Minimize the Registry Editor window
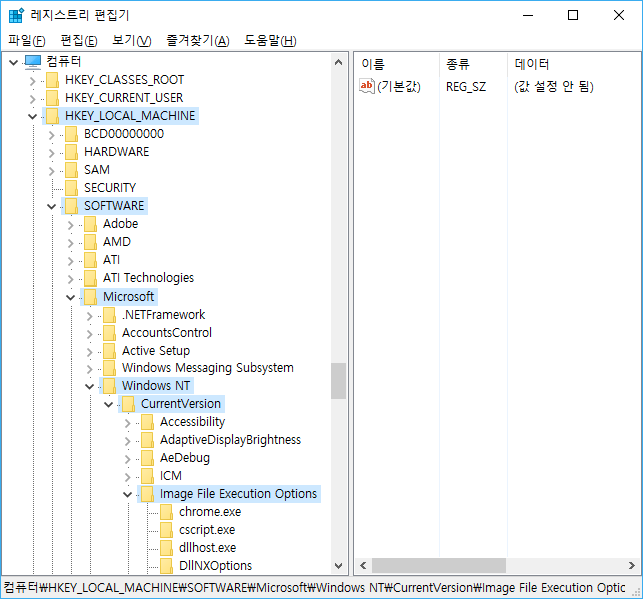Screen dimensions: 643x599 (528, 15)
